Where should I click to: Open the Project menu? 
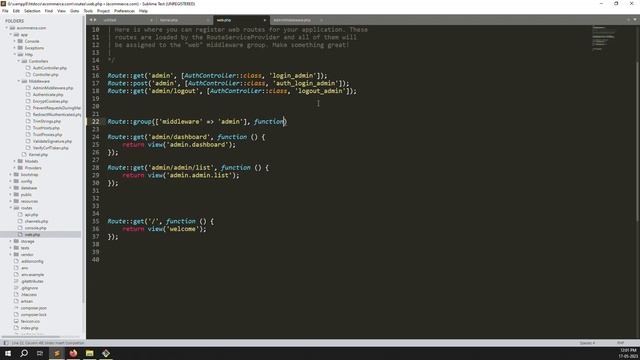103,11
